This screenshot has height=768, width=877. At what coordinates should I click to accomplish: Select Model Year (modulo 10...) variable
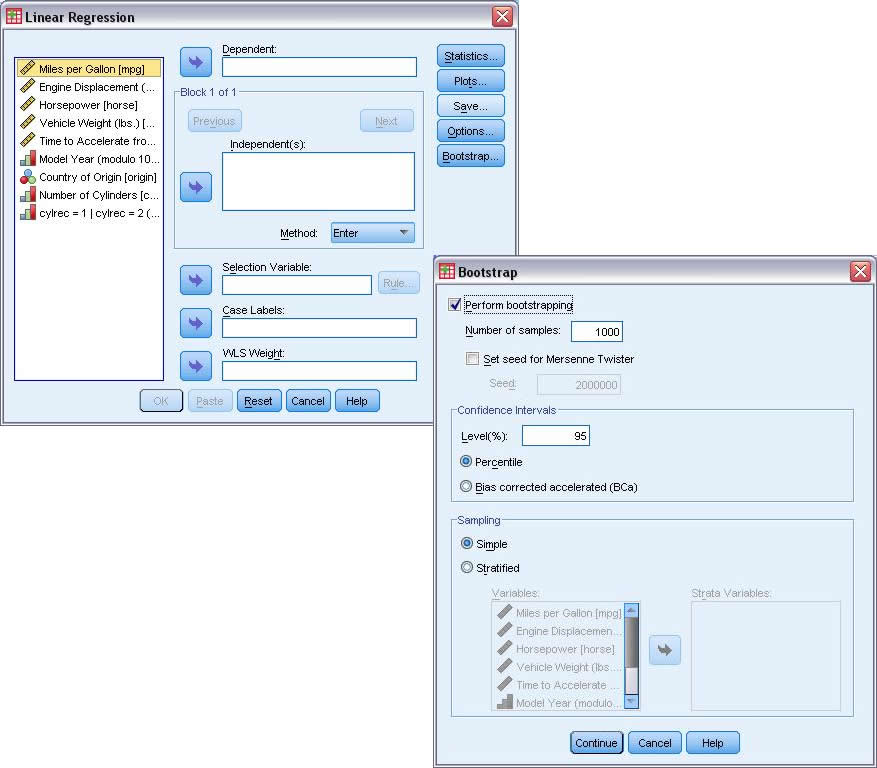89,159
